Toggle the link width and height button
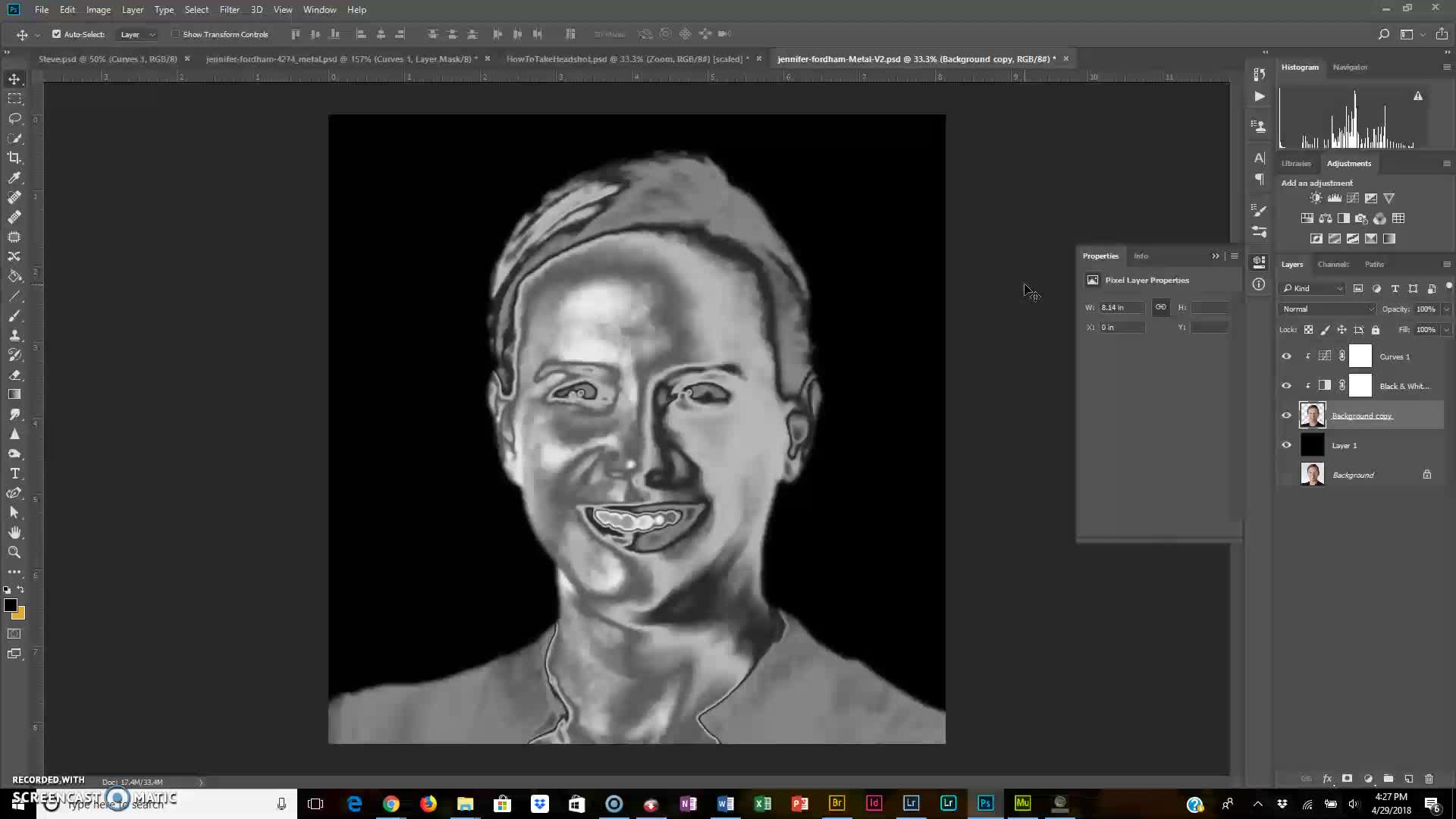The width and height of the screenshot is (1456, 819). coord(1160,307)
